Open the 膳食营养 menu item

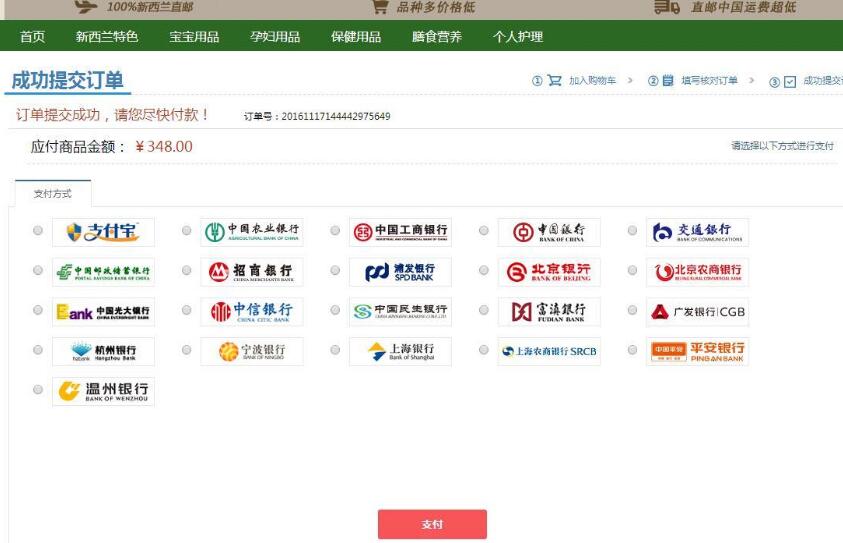pyautogui.click(x=437, y=37)
